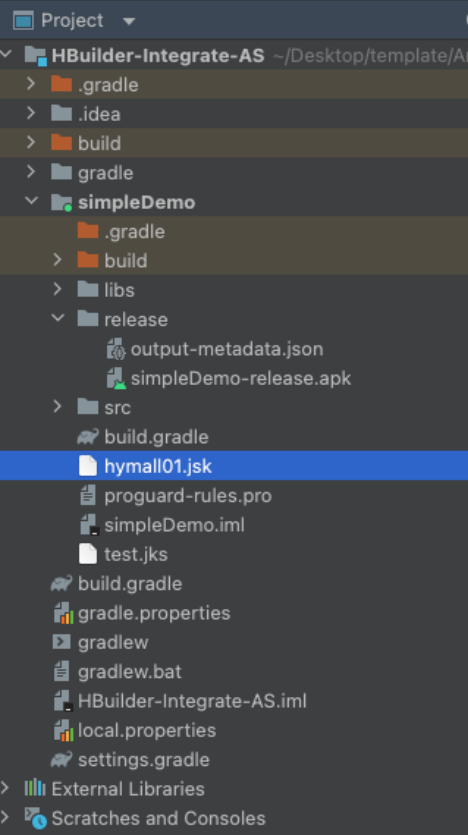Viewport: 468px width, 835px height.
Task: Click the Scratches and Consoles icon
Action: coord(36,818)
